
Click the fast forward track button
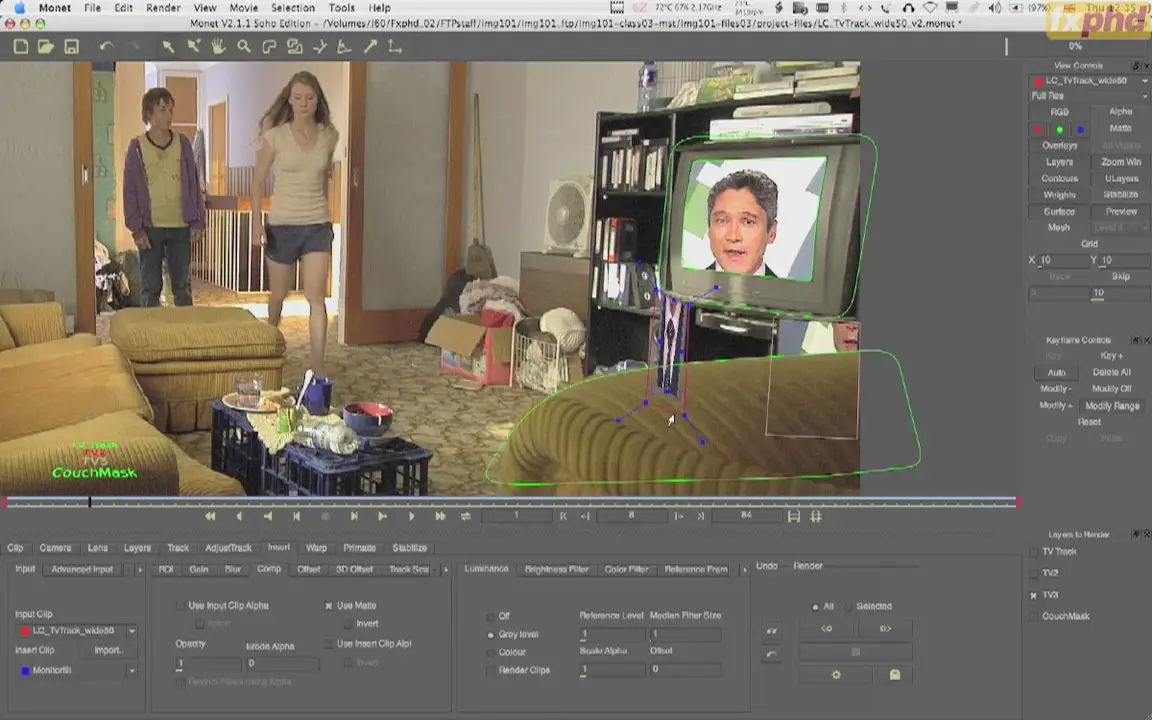click(440, 516)
